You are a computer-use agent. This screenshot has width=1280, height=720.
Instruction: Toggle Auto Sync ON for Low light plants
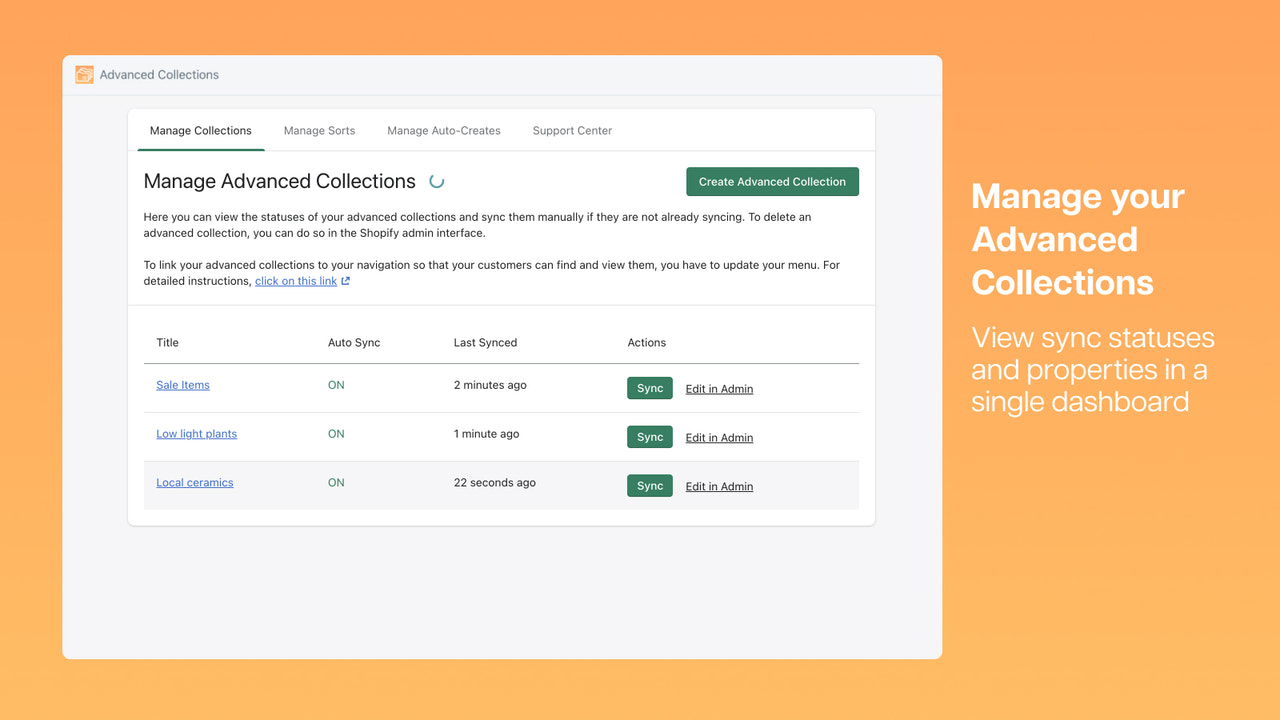(x=335, y=433)
